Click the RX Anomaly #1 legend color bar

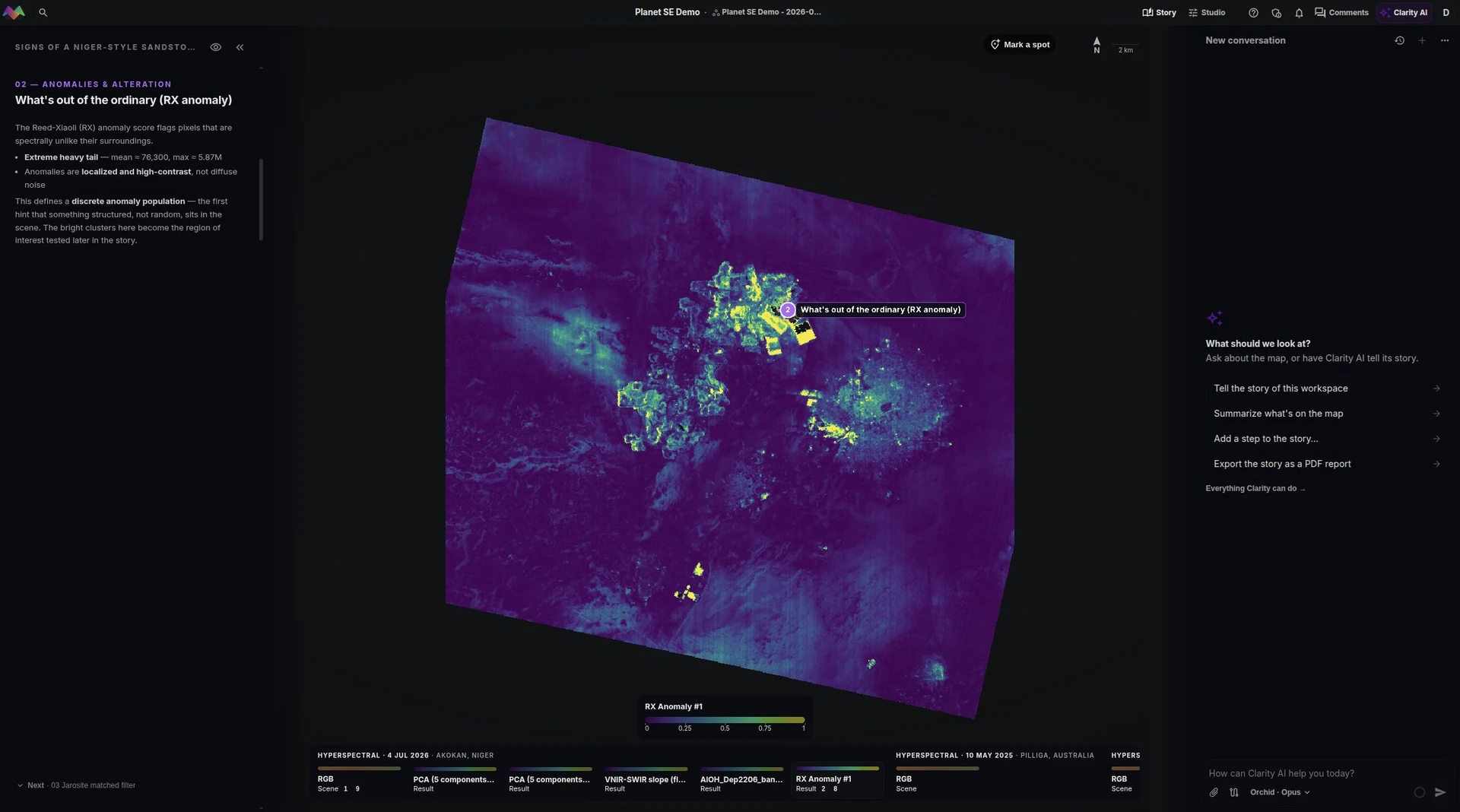coord(725,719)
